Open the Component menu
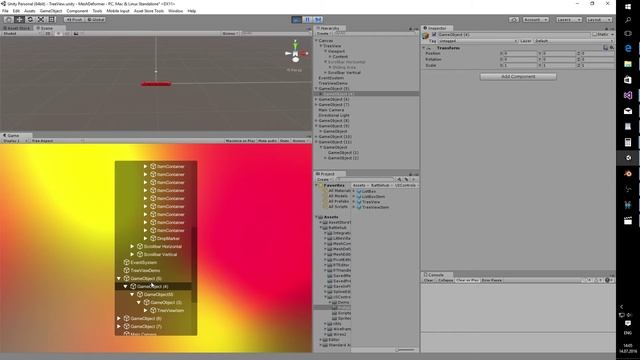The height and width of the screenshot is (360, 640). click(x=77, y=11)
